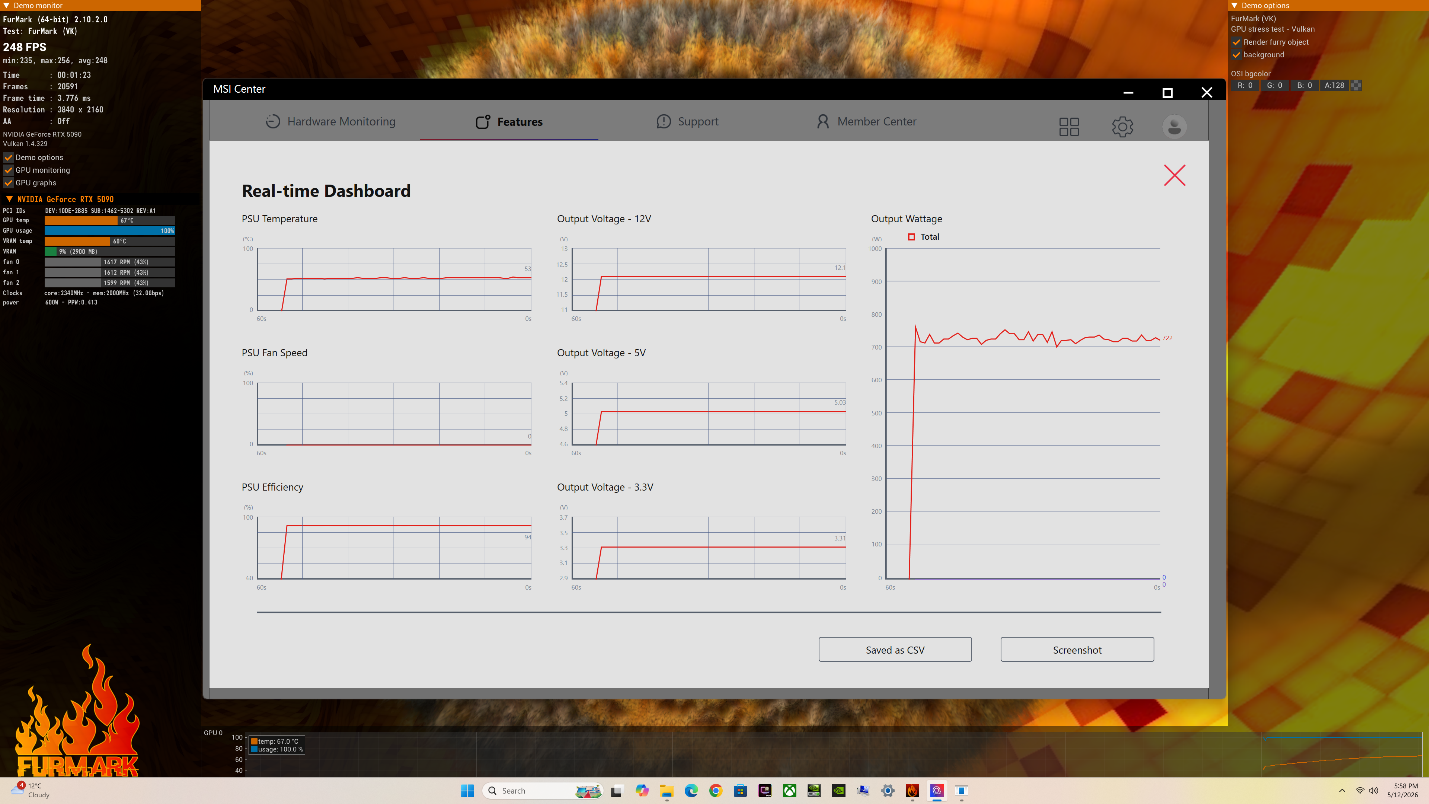Open the Windows Start menu
This screenshot has width=1429, height=804.
(467, 791)
